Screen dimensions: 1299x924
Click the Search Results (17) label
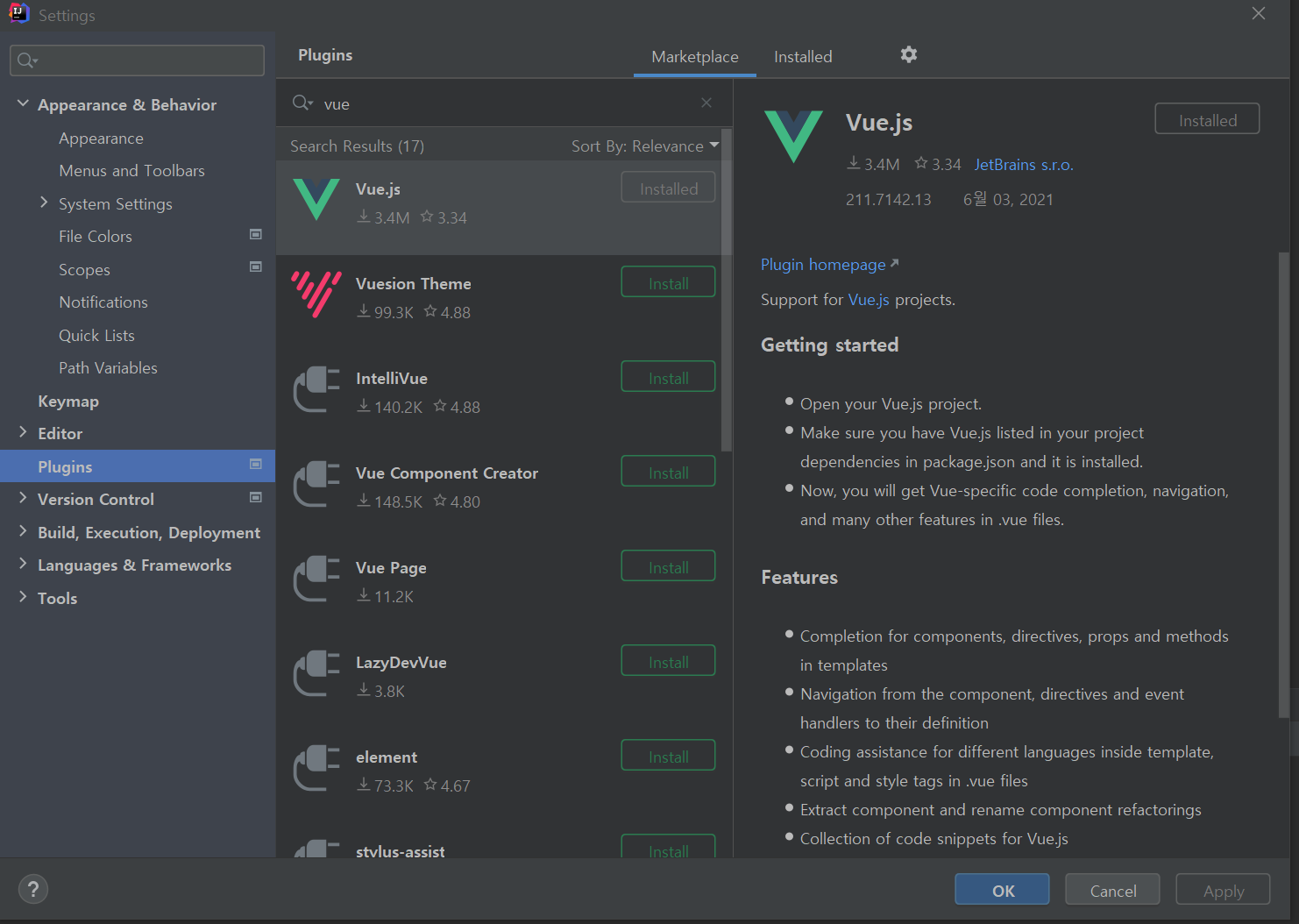click(x=357, y=146)
